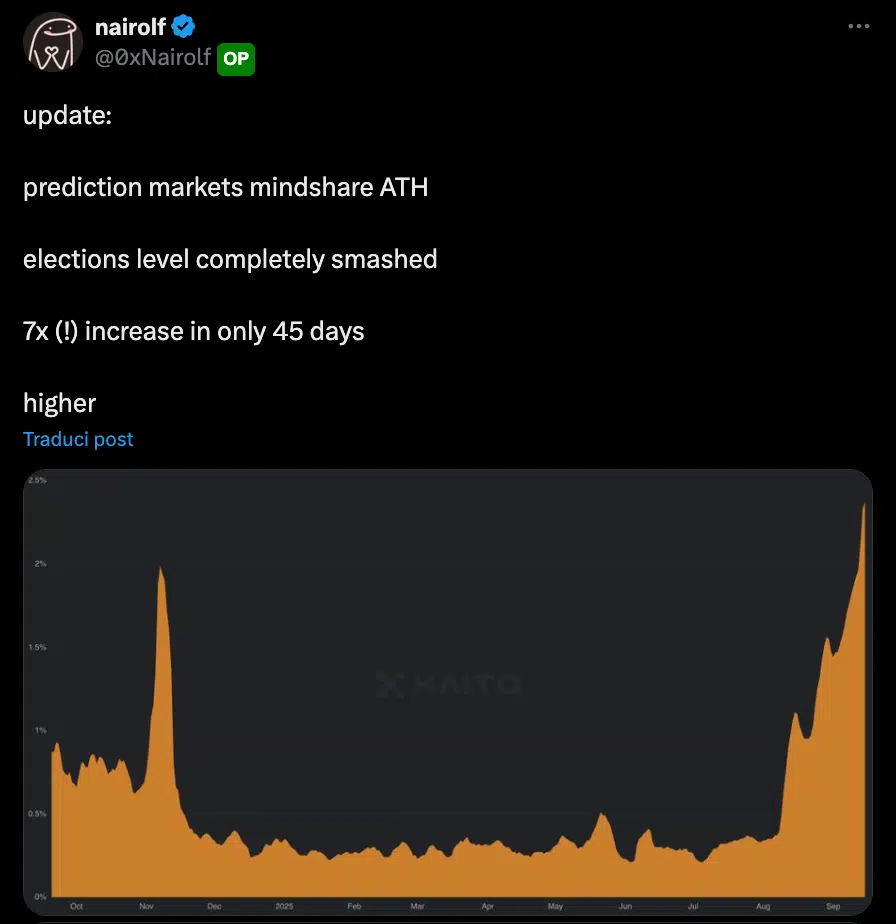Click the Kaito watermark logo on the chart
This screenshot has width=896, height=924.
coord(448,684)
